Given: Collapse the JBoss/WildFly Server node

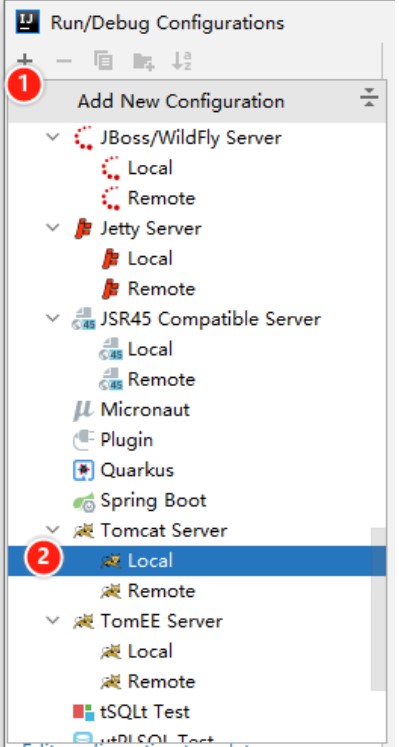Looking at the screenshot, I should (x=53, y=138).
